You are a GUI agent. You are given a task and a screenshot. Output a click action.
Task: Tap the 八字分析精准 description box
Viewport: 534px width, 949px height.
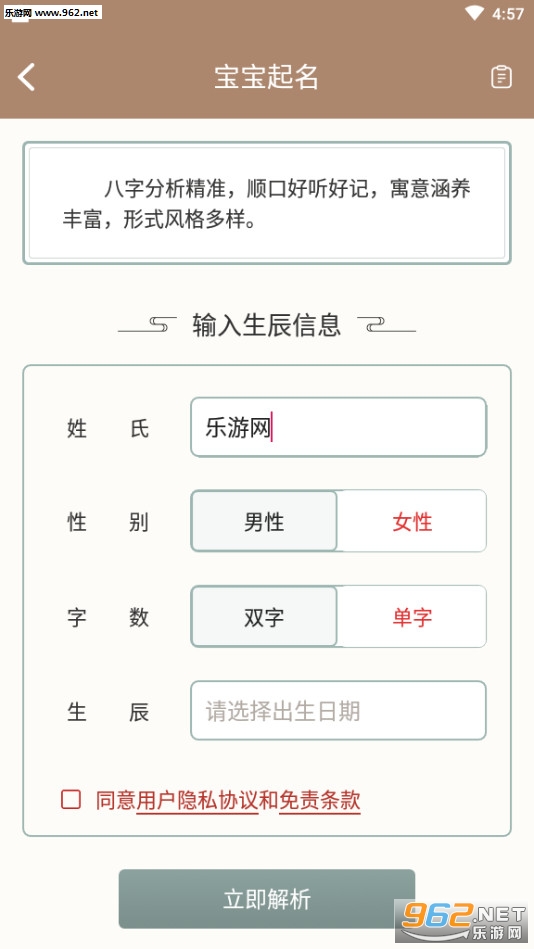pyautogui.click(x=267, y=203)
